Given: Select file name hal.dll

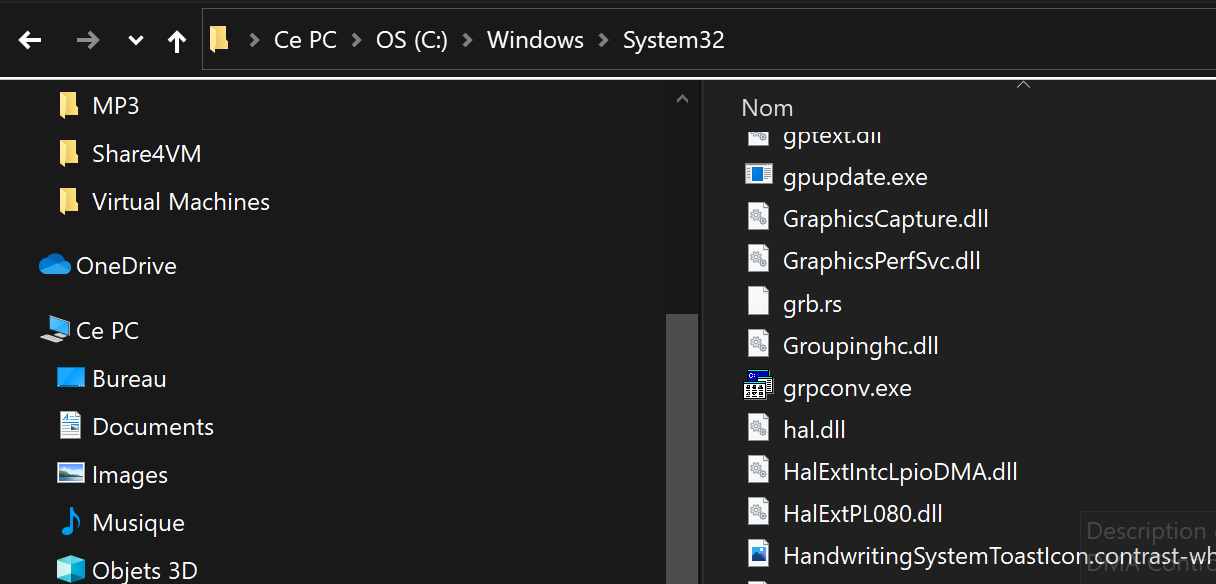Looking at the screenshot, I should tap(814, 430).
